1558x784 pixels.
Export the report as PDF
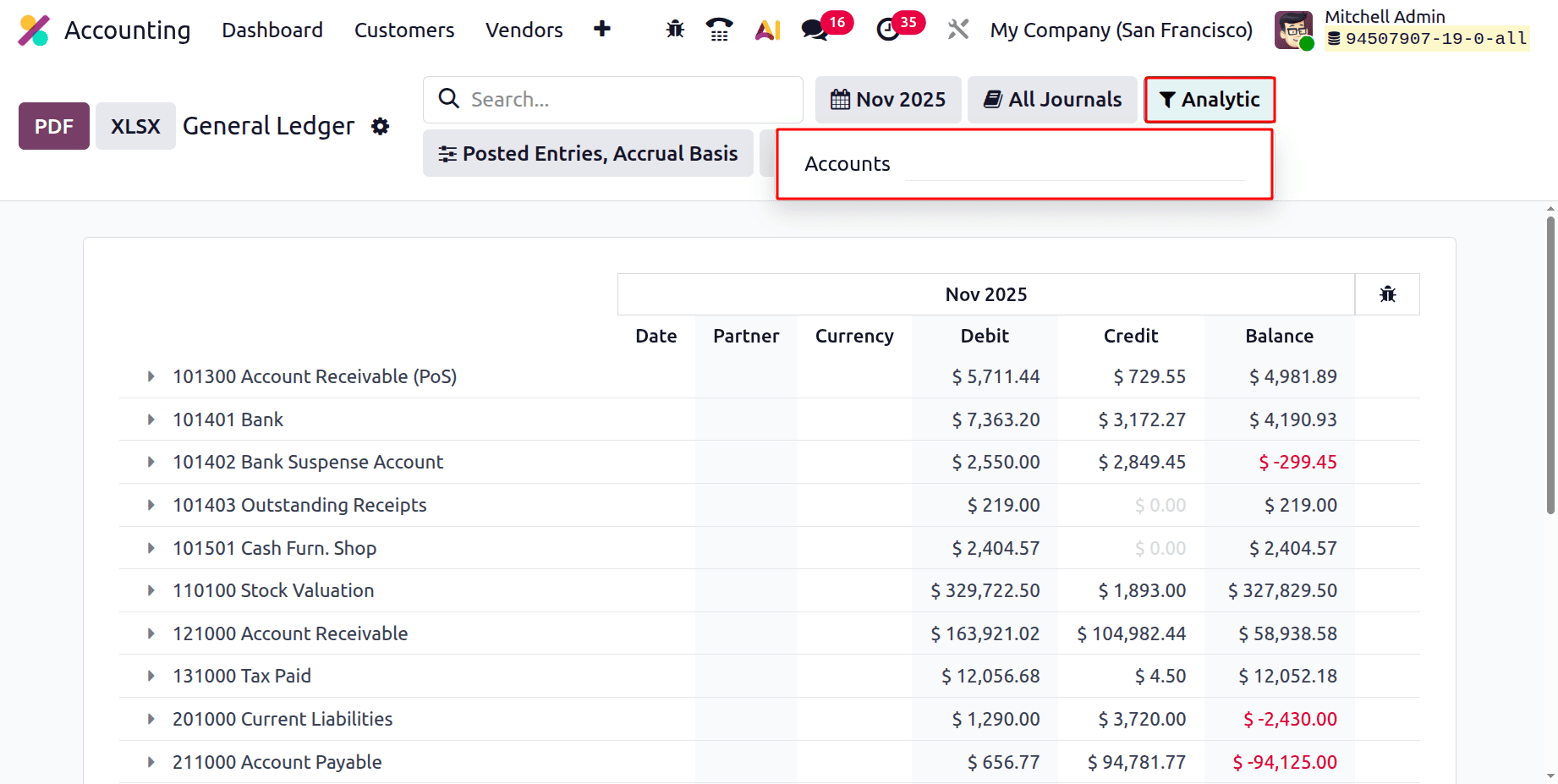tap(54, 126)
